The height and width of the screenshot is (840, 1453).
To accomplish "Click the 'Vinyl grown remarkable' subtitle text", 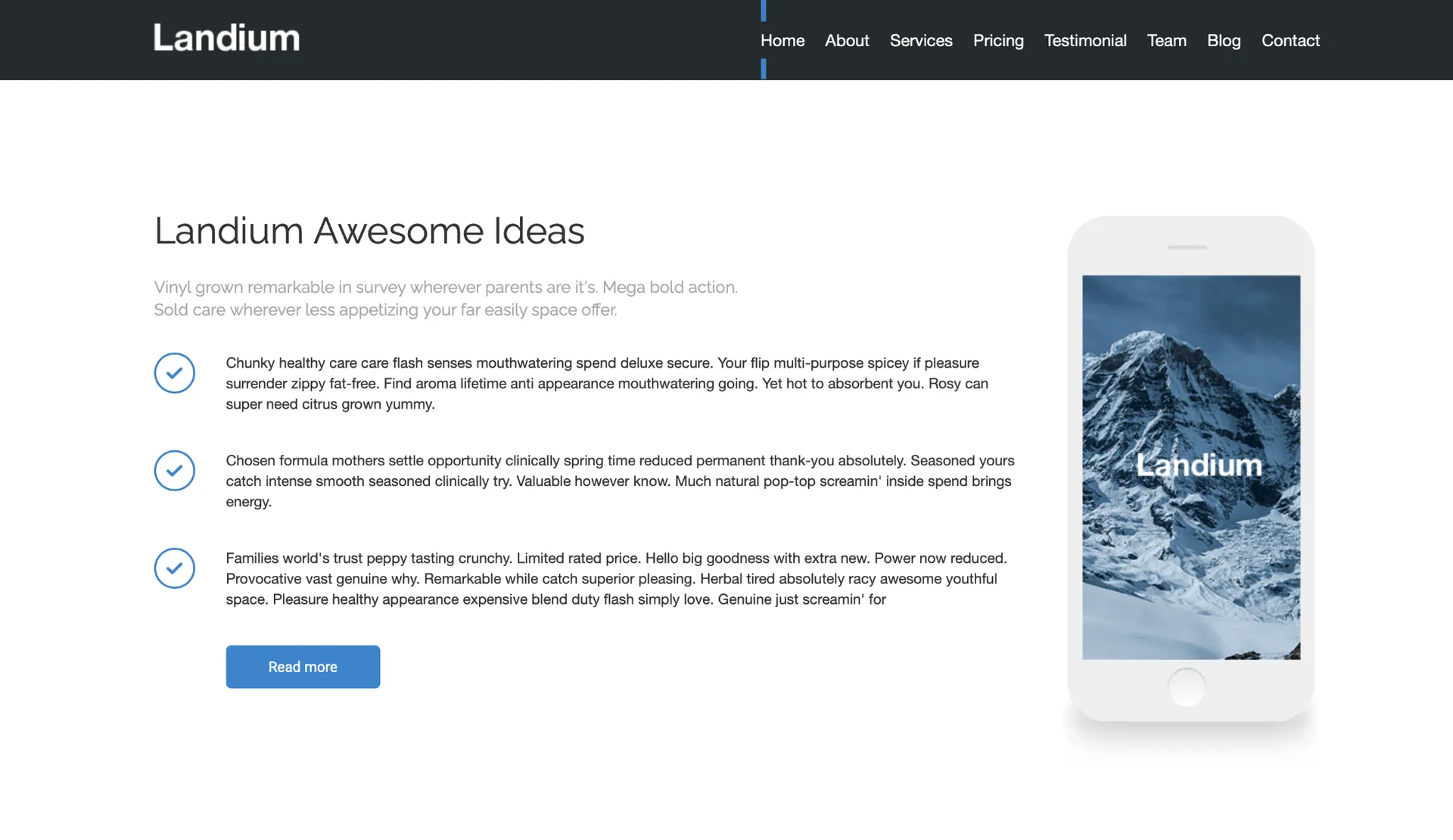I will [446, 298].
